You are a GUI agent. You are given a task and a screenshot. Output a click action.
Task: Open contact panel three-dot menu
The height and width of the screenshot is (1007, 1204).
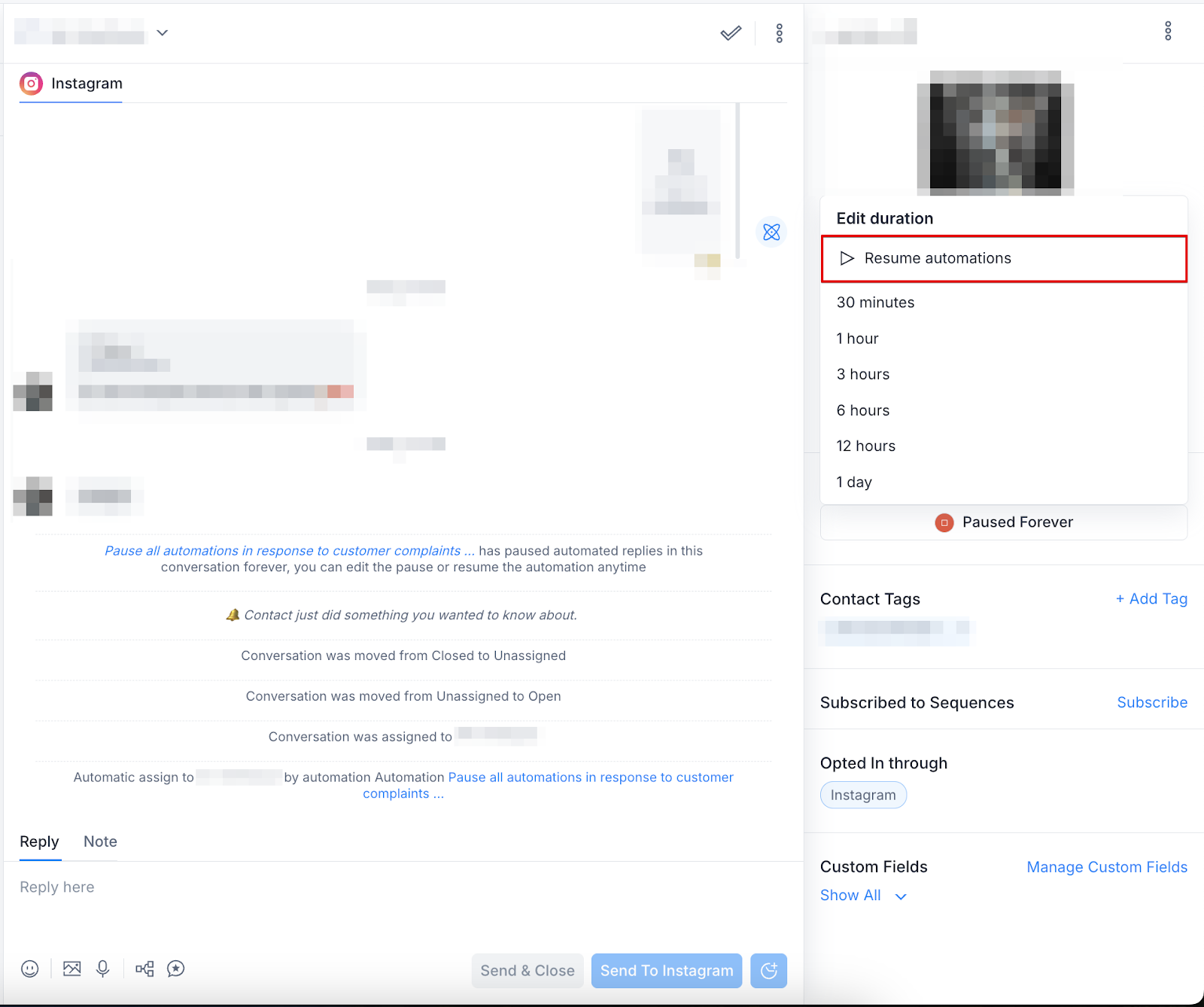(1168, 31)
